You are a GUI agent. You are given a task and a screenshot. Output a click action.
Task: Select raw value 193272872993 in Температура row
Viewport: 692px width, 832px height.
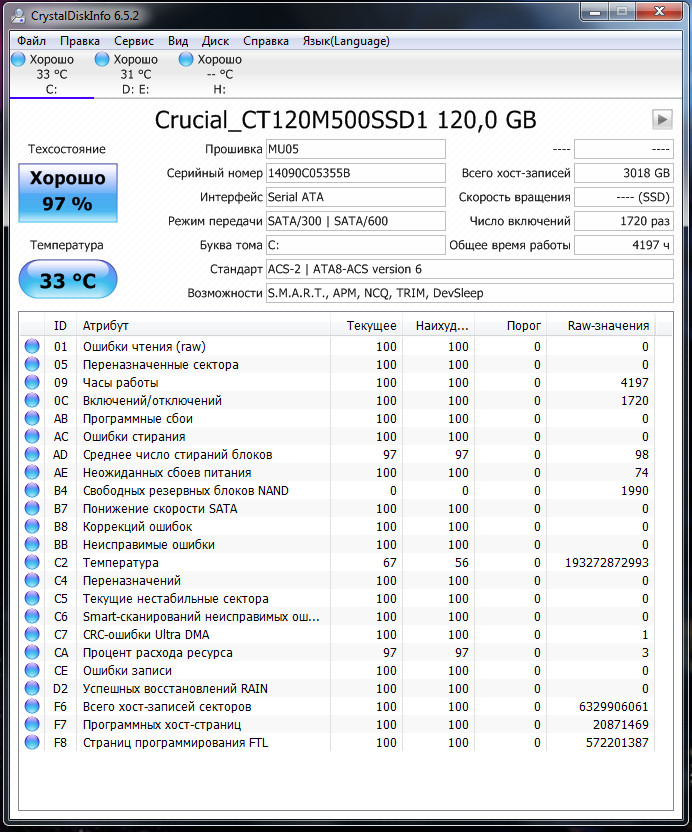[607, 562]
